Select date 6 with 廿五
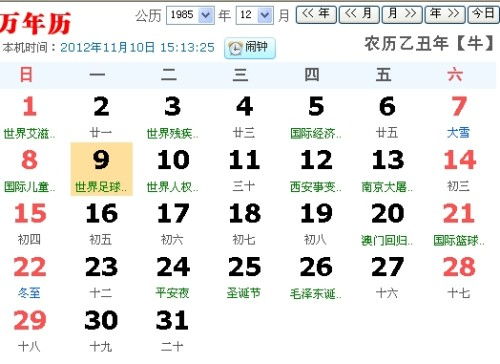Screen dimensions: 500x364 (387, 116)
